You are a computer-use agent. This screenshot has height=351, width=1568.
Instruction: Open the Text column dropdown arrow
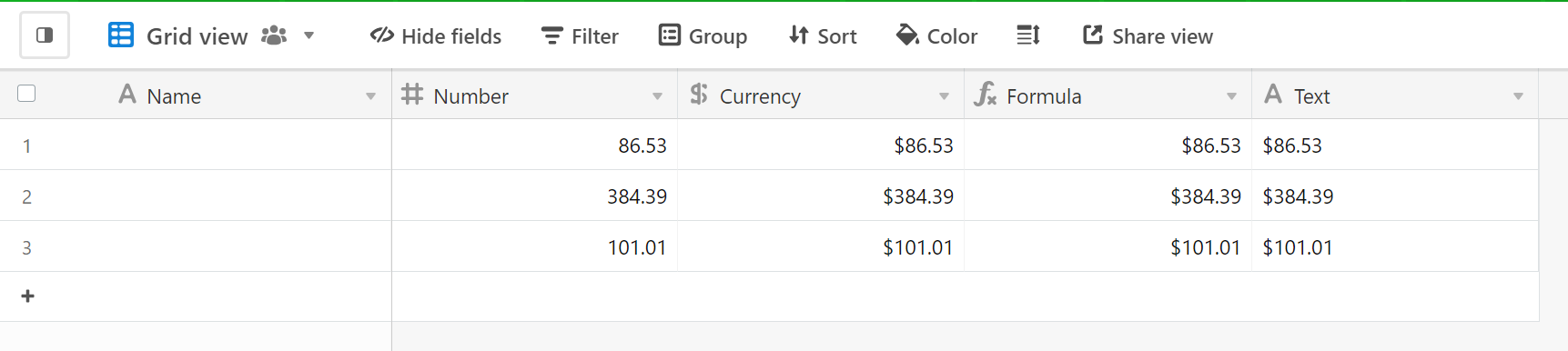click(1518, 96)
